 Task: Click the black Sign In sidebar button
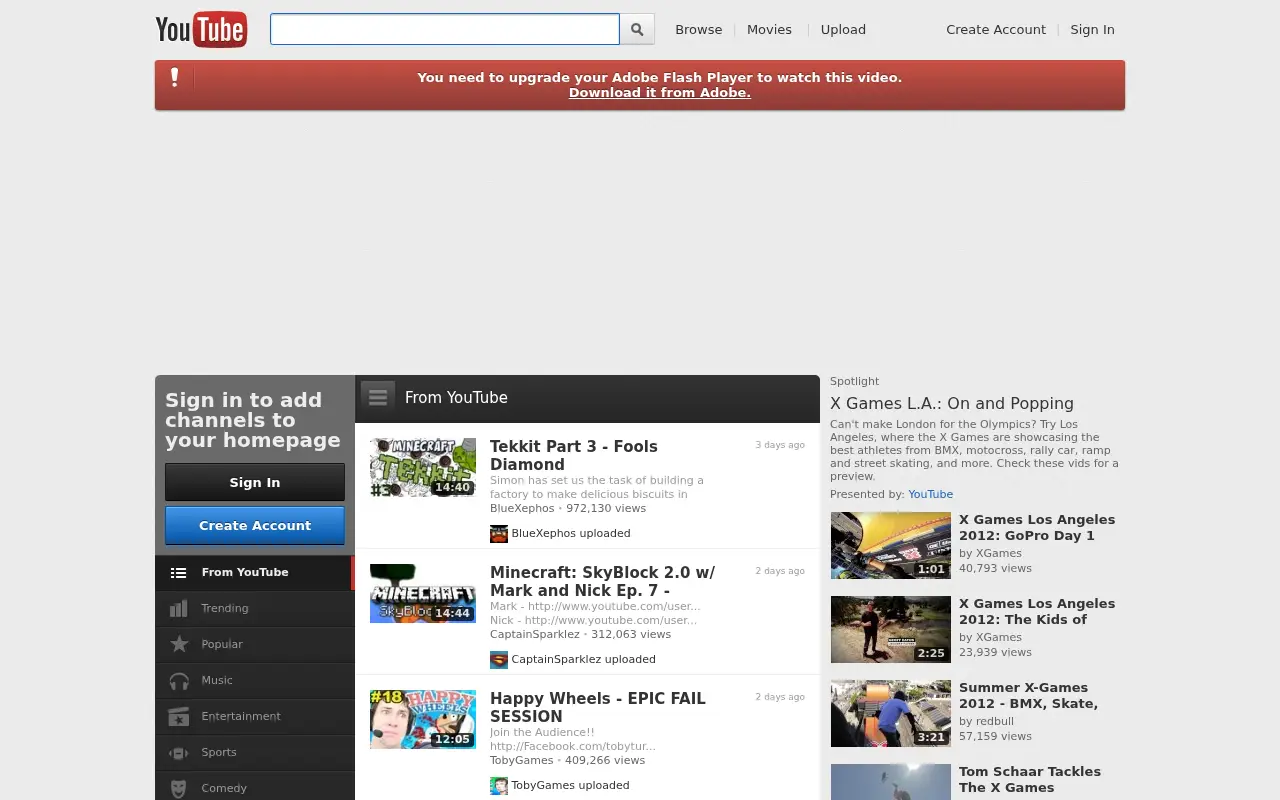pos(255,482)
